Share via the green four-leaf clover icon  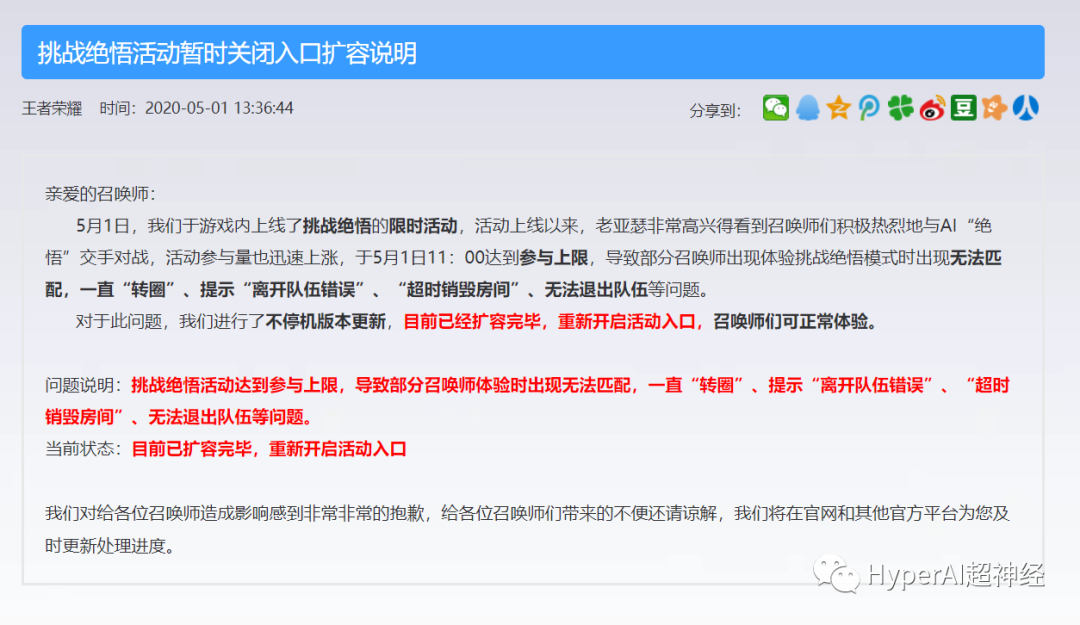900,108
